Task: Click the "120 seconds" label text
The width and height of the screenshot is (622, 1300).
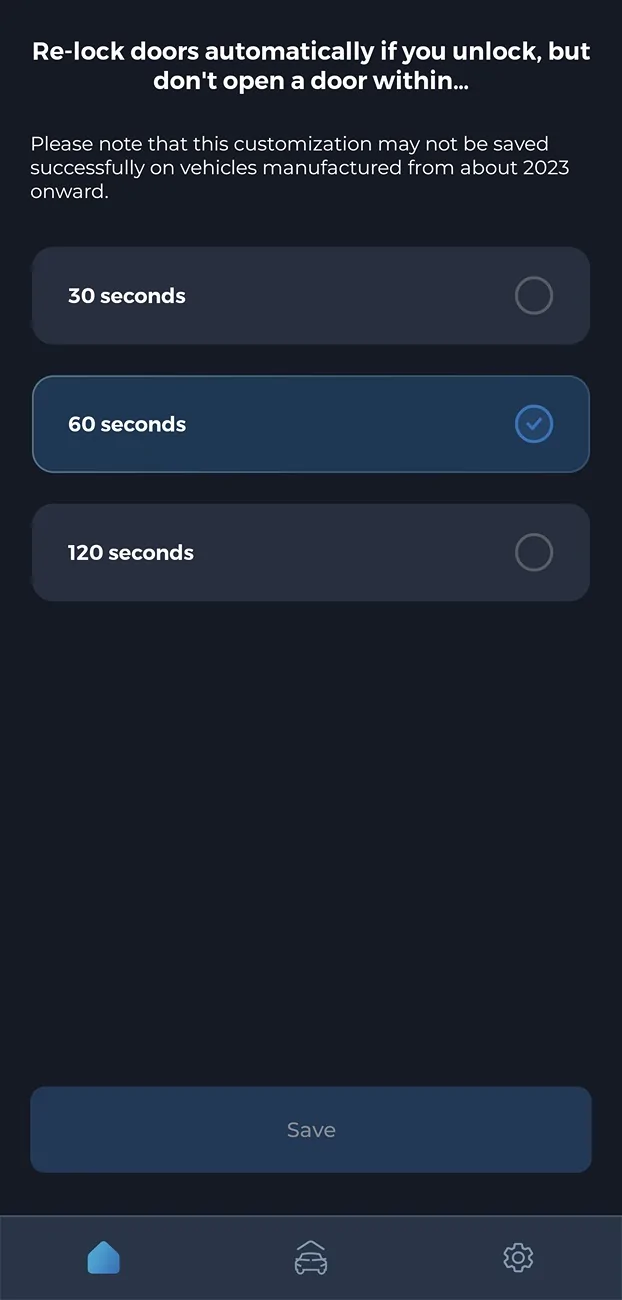Action: pos(131,552)
